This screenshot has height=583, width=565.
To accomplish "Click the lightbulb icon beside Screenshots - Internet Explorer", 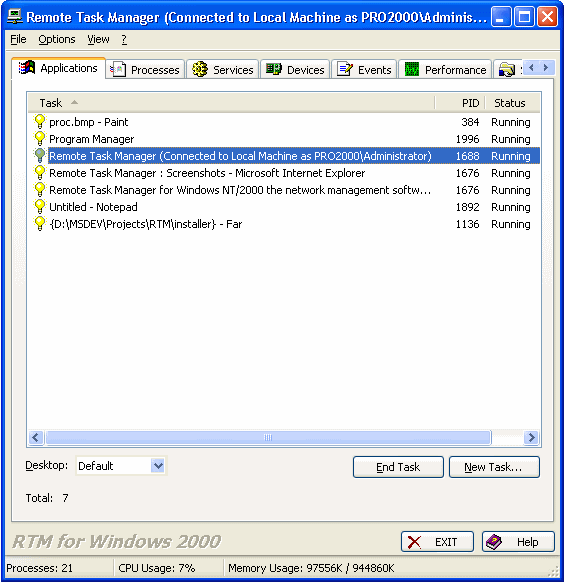I will click(39, 173).
